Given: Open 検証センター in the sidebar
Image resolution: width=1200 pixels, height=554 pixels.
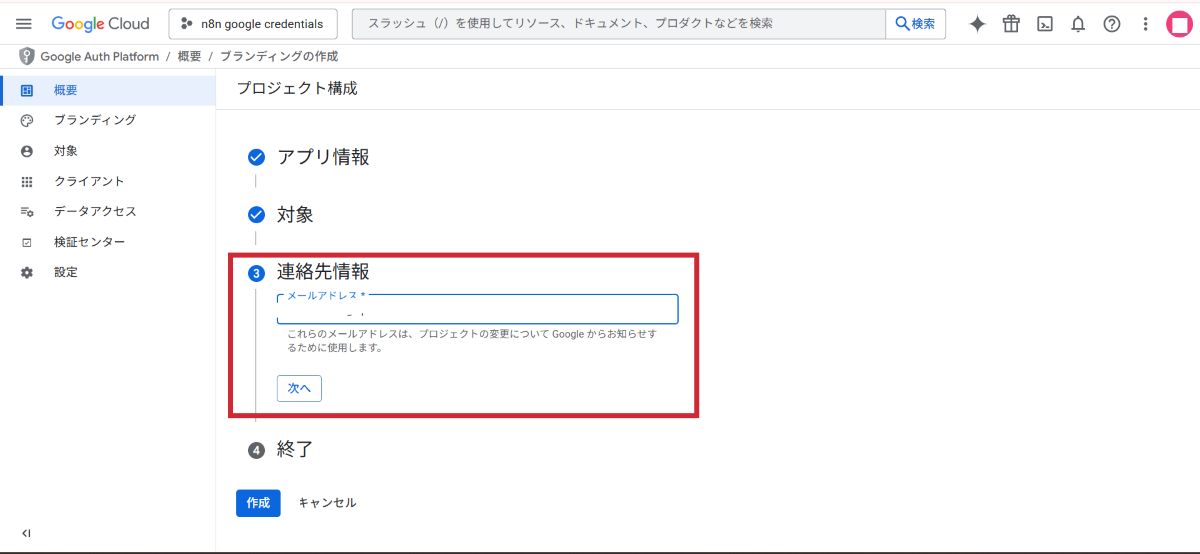Looking at the screenshot, I should tap(89, 242).
